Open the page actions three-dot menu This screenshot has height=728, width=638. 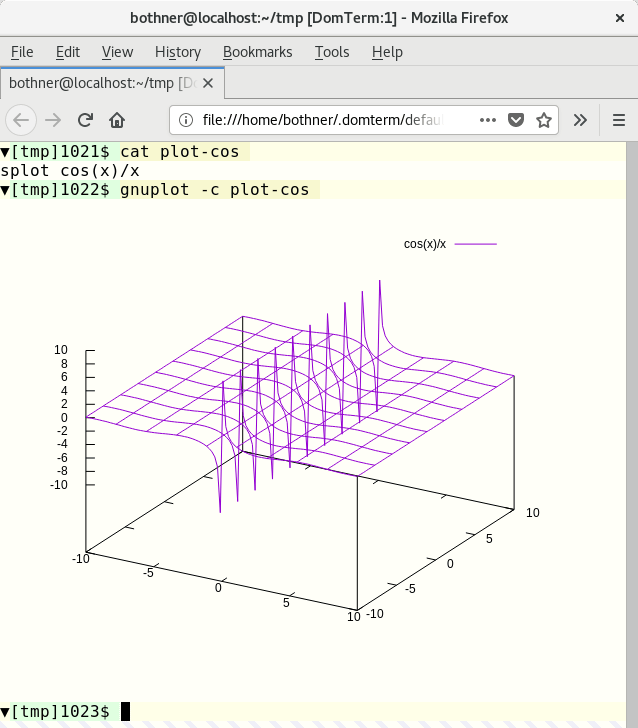tap(487, 120)
